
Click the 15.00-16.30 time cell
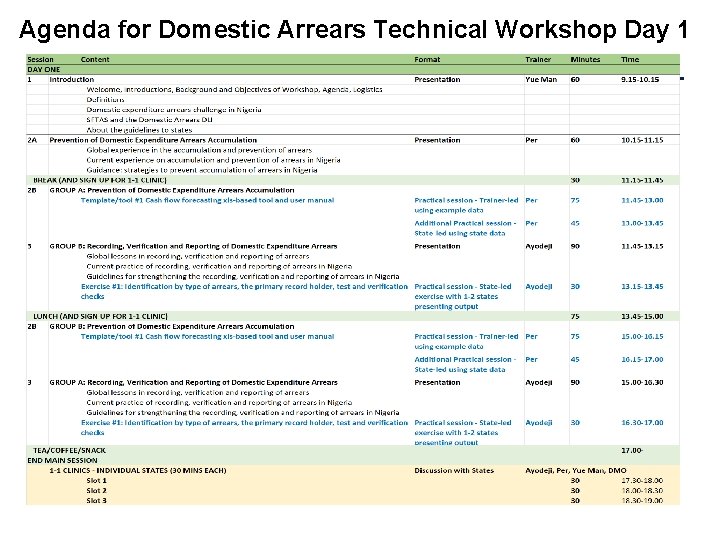[x=642, y=382]
